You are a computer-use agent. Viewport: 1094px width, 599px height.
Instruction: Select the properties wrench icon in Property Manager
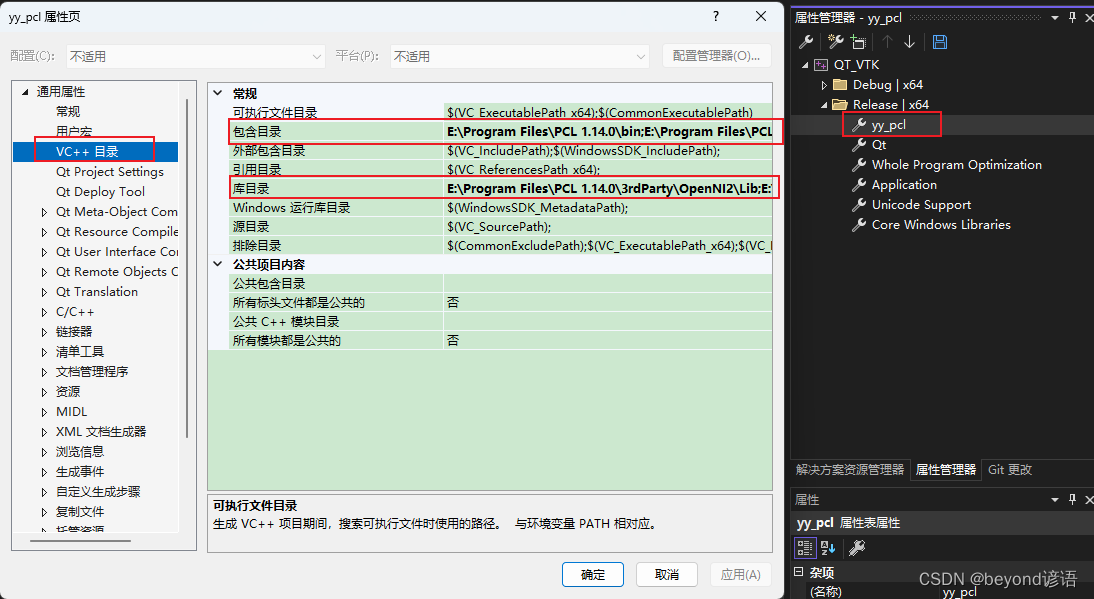[806, 41]
